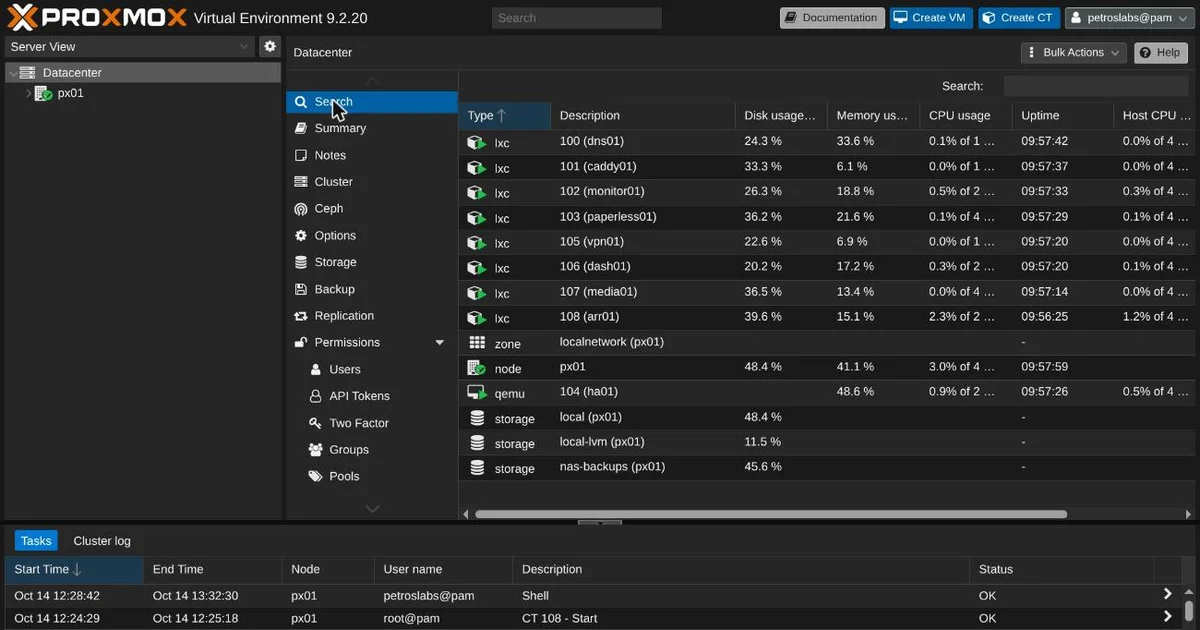Open the Cluster menu item

(x=372, y=182)
